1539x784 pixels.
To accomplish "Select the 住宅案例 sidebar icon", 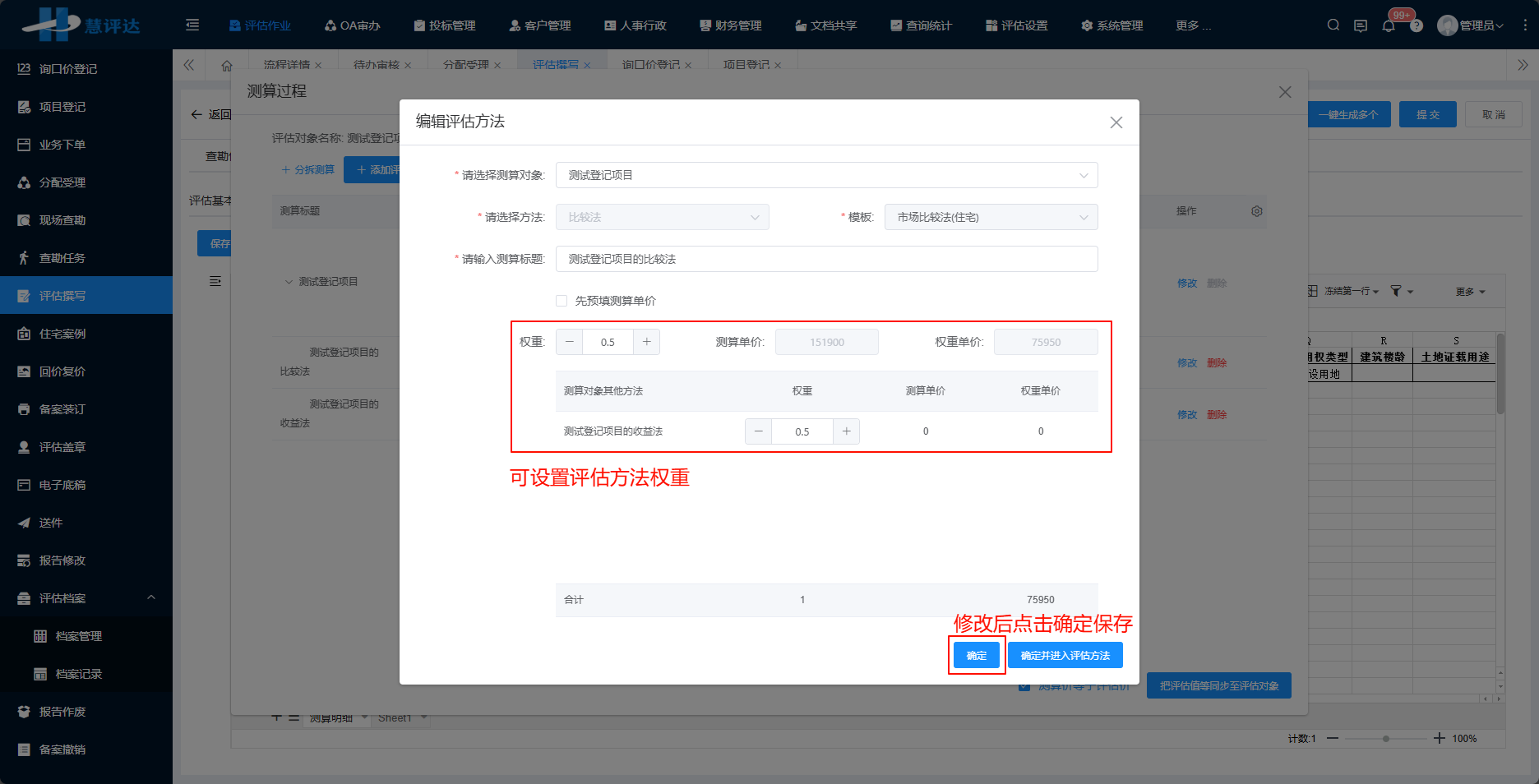I will (24, 333).
